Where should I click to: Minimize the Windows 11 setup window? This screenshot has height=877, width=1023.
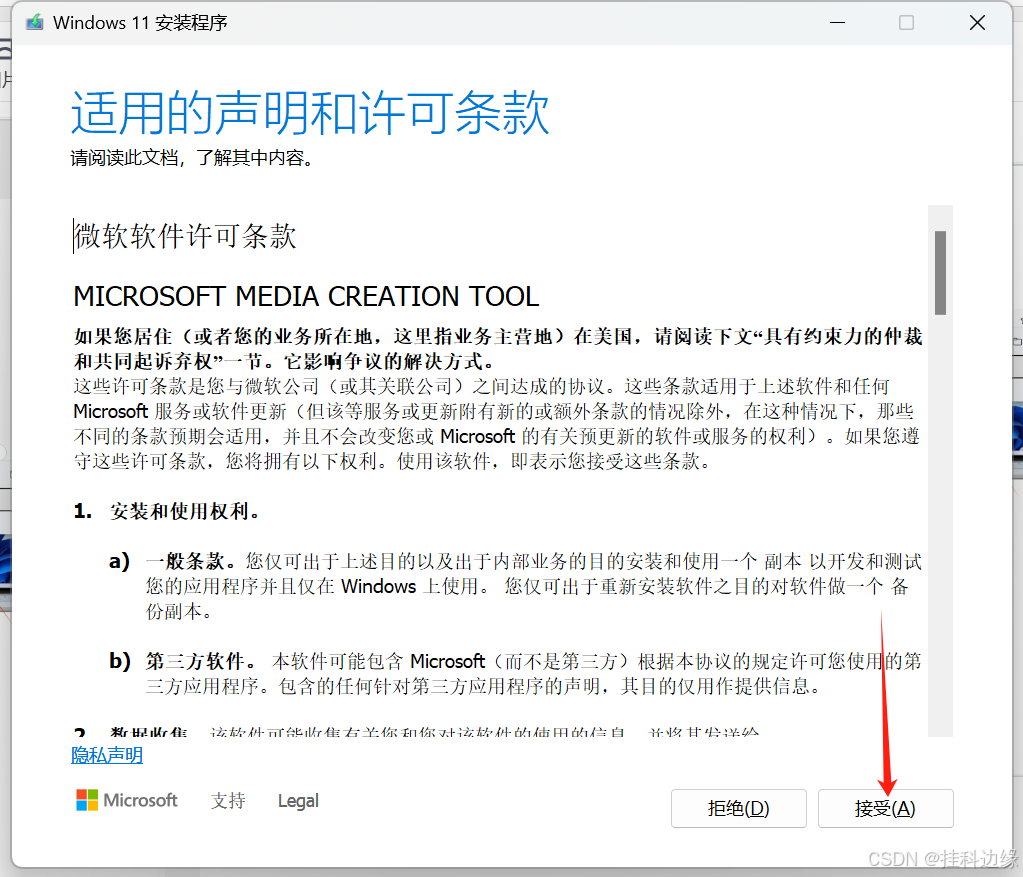click(x=838, y=23)
